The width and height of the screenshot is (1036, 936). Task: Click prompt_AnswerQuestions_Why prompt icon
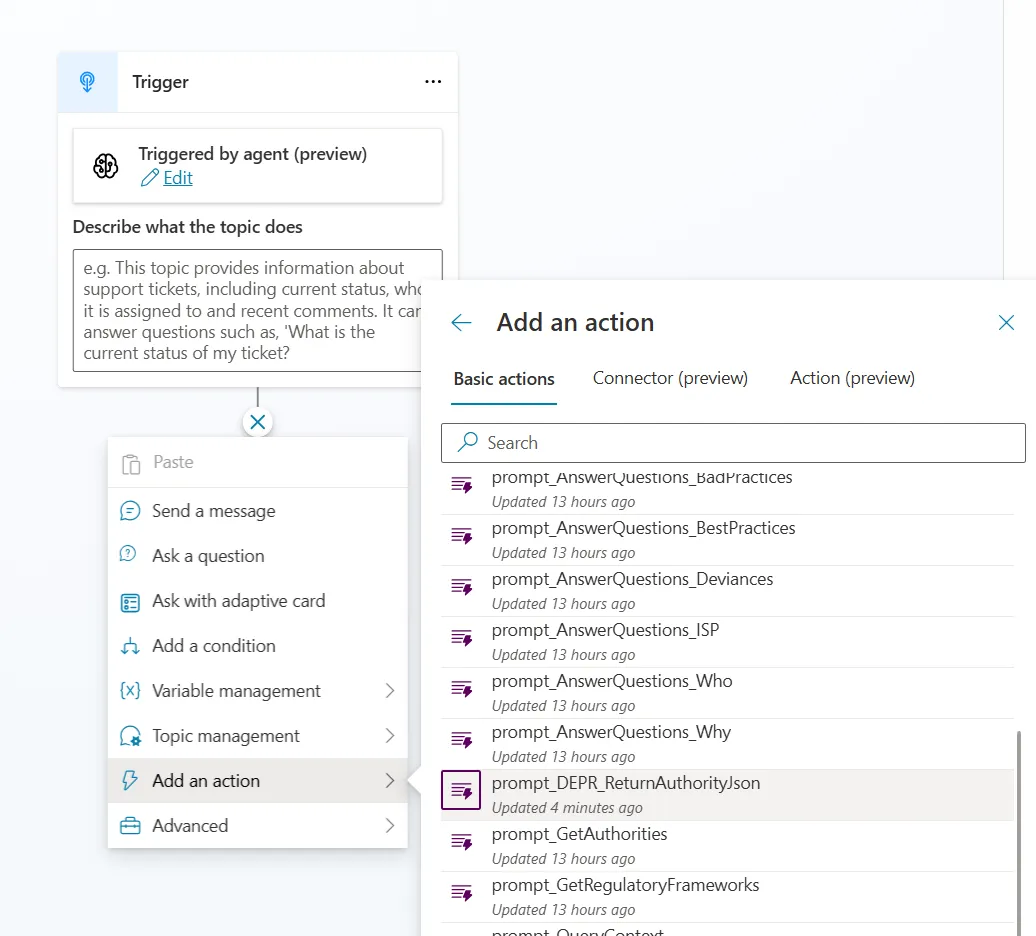pos(462,739)
